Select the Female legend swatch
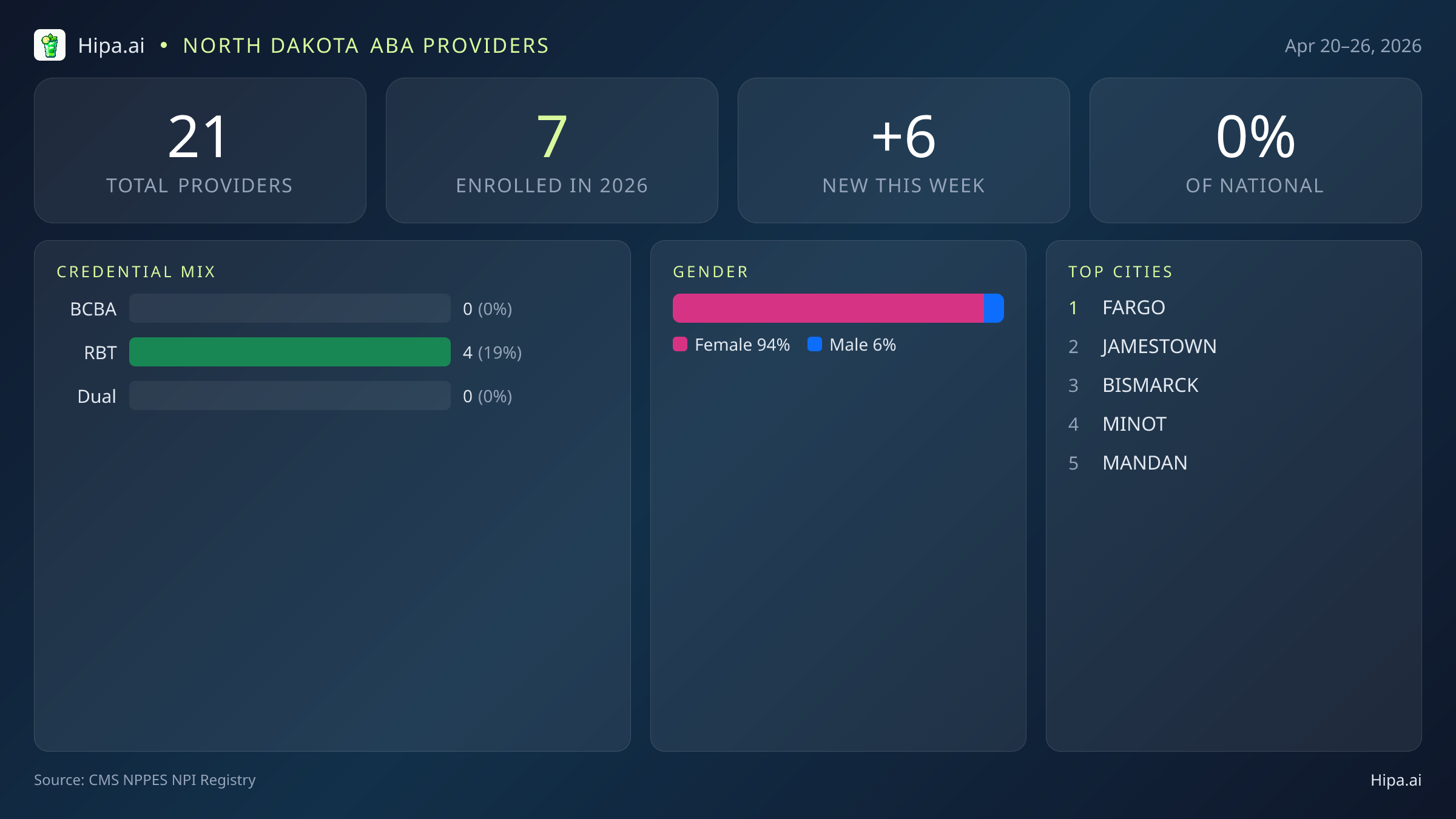 coord(680,345)
